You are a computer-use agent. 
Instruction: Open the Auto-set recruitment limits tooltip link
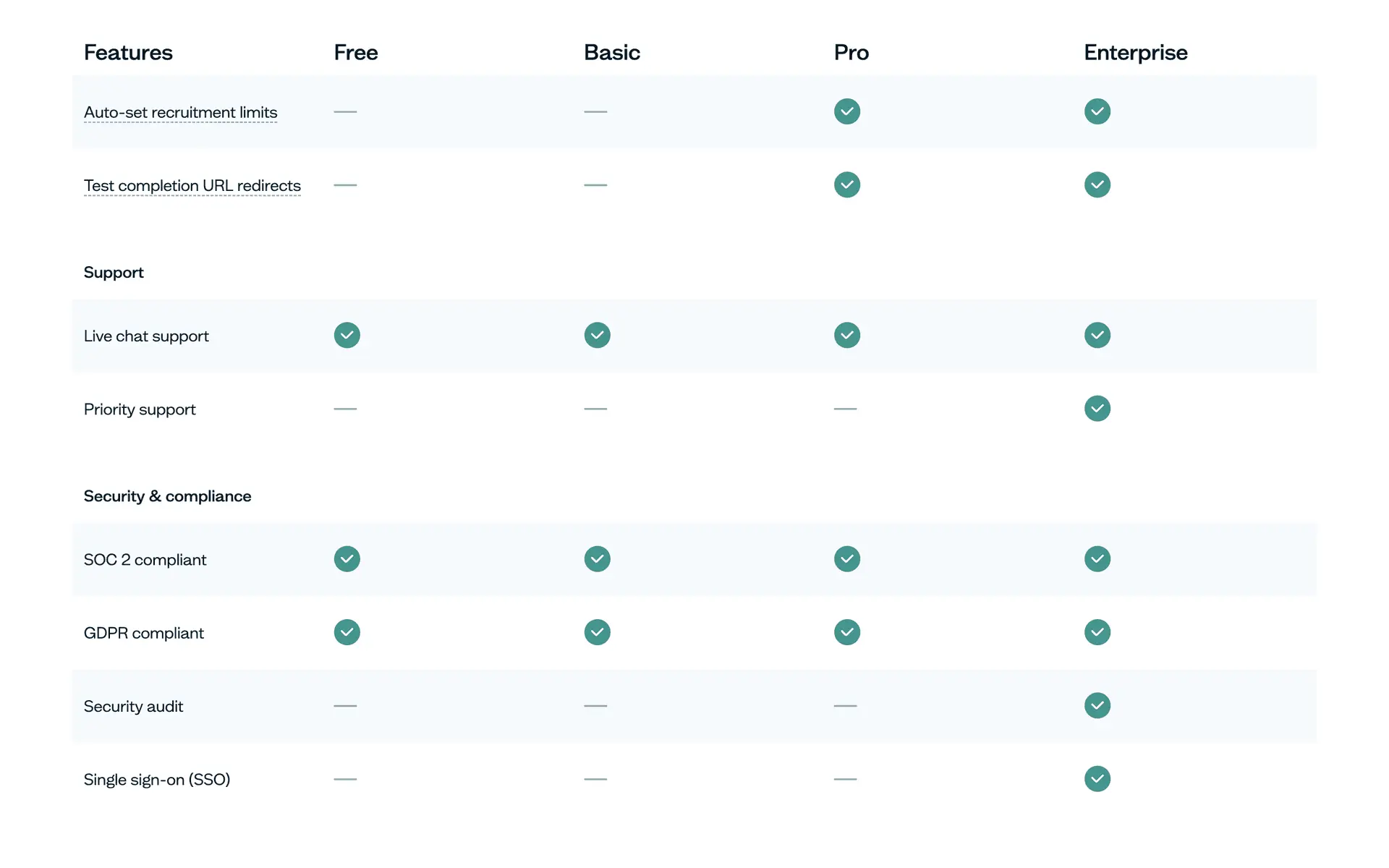[180, 112]
